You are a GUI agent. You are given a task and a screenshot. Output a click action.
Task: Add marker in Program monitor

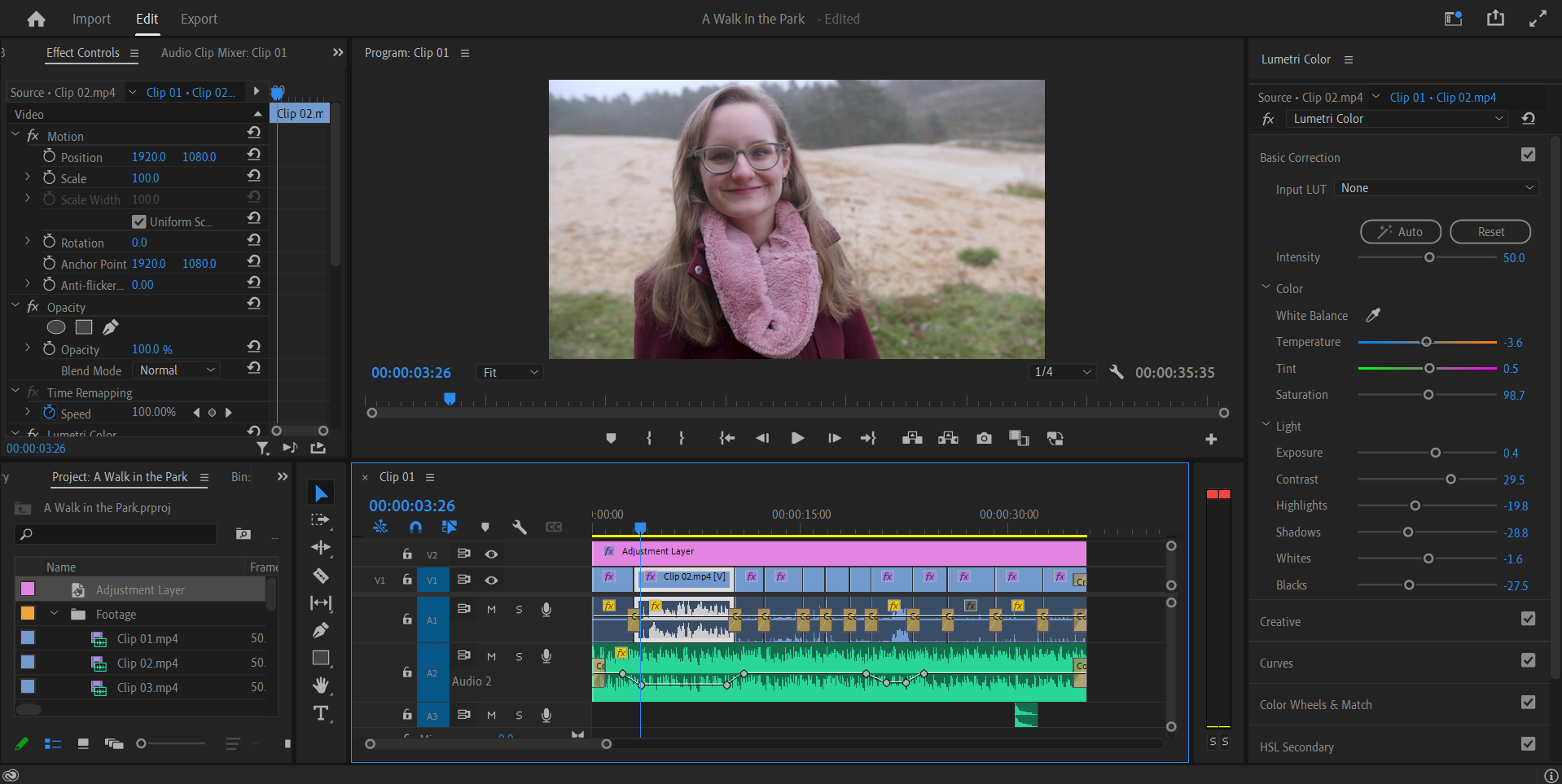[611, 438]
